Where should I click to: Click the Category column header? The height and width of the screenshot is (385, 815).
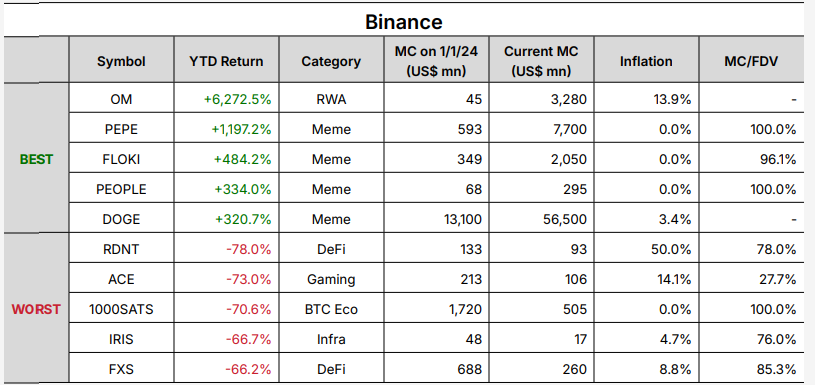click(331, 60)
